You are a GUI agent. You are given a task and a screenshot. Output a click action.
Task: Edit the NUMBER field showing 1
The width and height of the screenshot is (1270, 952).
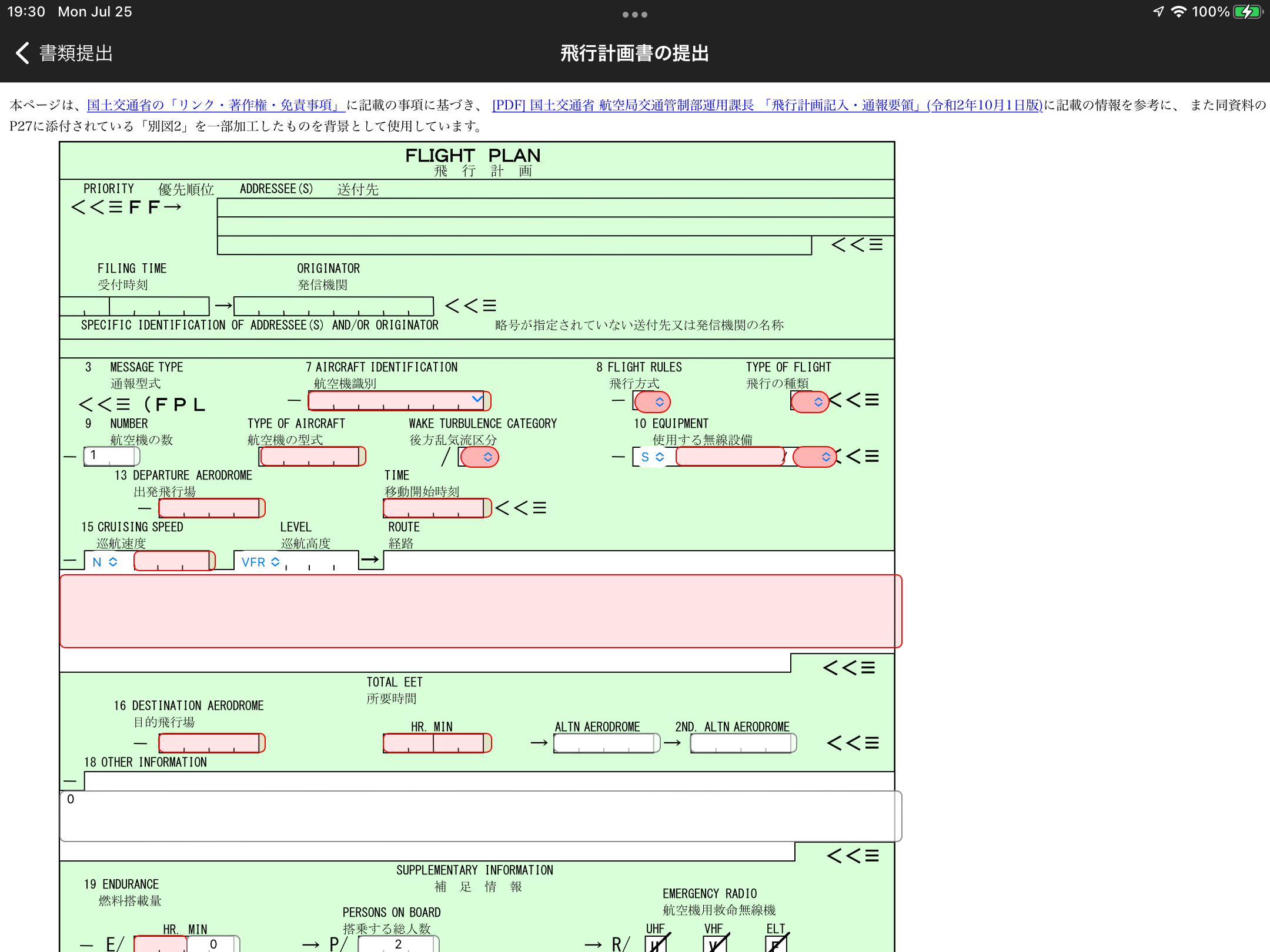click(111, 455)
